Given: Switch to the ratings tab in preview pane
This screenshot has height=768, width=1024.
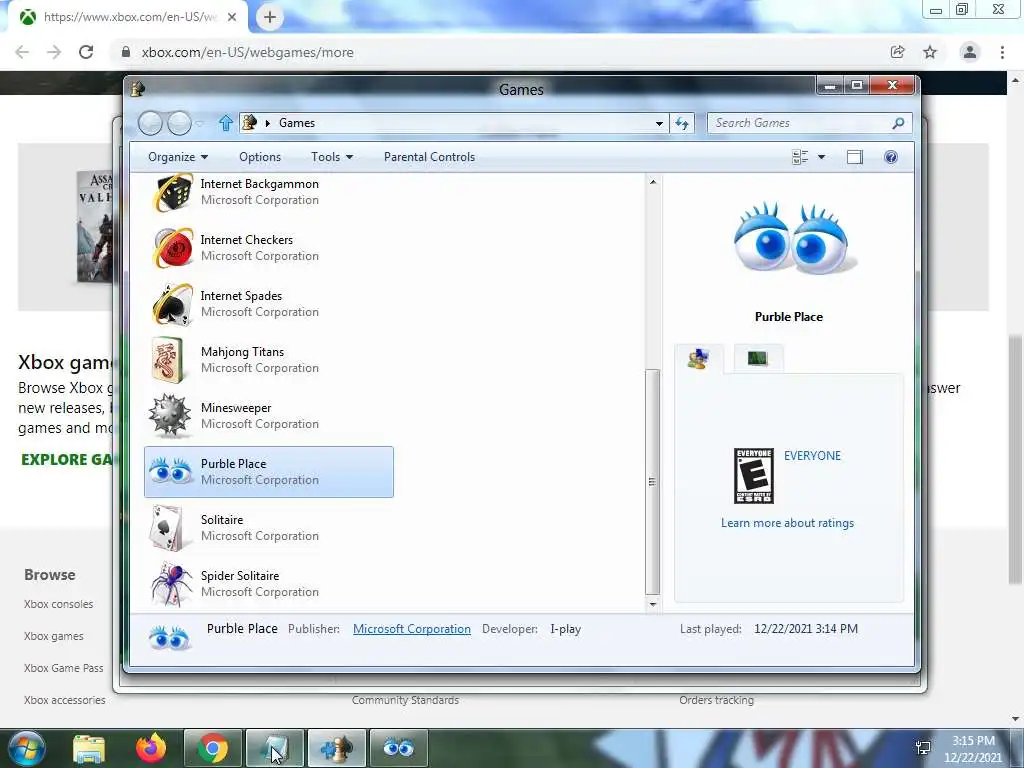Looking at the screenshot, I should (698, 359).
